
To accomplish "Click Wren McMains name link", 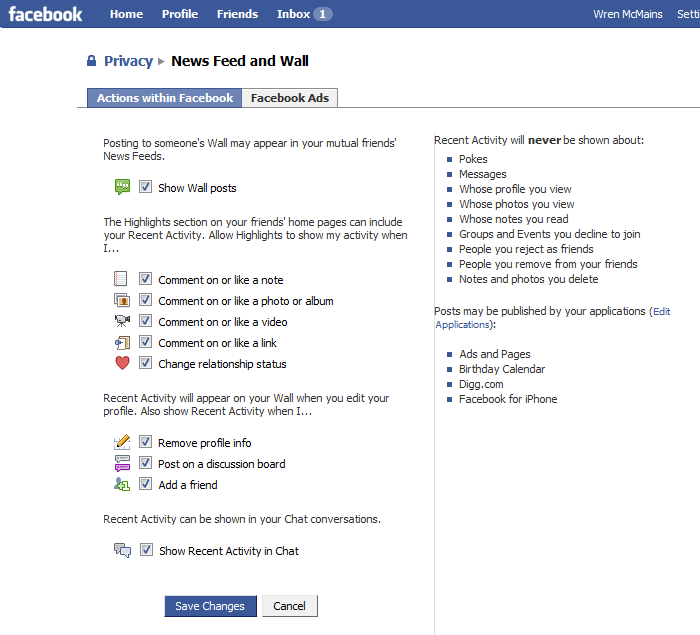I will point(628,14).
